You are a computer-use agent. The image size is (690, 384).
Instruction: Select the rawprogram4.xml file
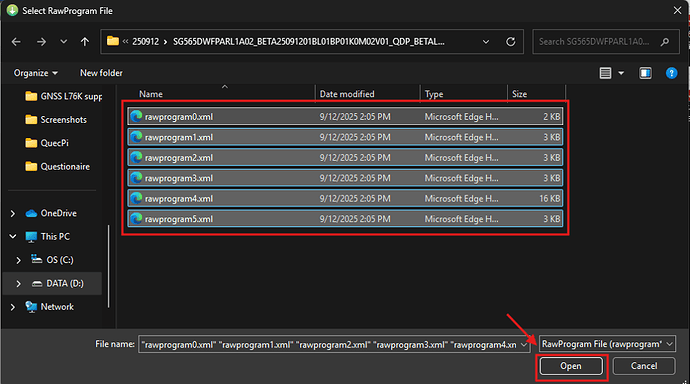[x=345, y=198]
